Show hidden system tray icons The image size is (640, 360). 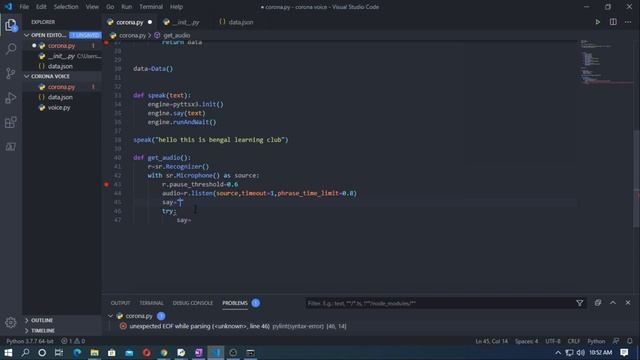[x=558, y=353]
